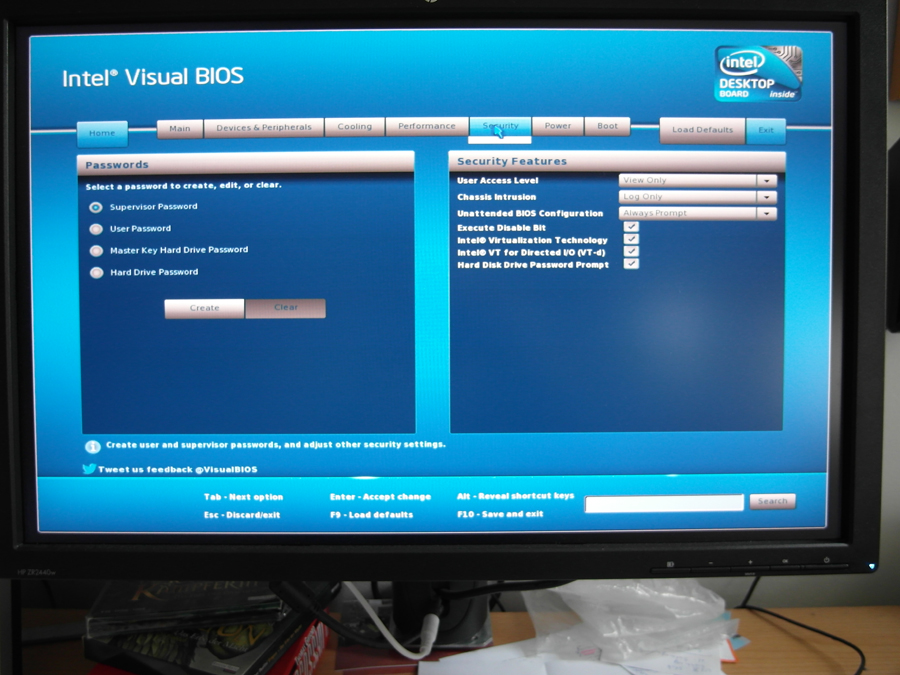
Task: Click 'Tweet us feedback @VisualBIOS' text
Action: tap(177, 470)
